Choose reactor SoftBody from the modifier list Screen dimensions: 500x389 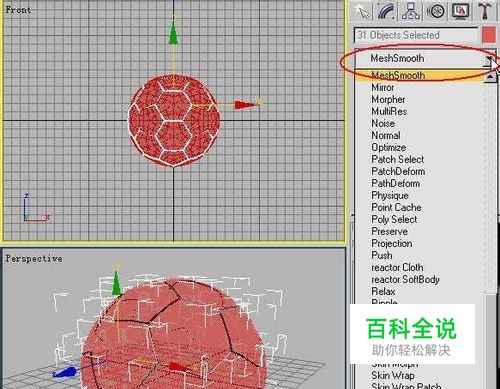tap(405, 279)
